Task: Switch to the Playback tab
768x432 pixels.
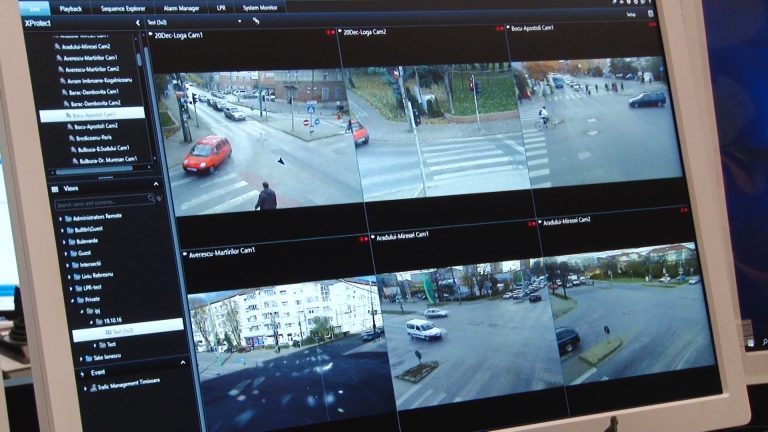Action: pos(71,8)
